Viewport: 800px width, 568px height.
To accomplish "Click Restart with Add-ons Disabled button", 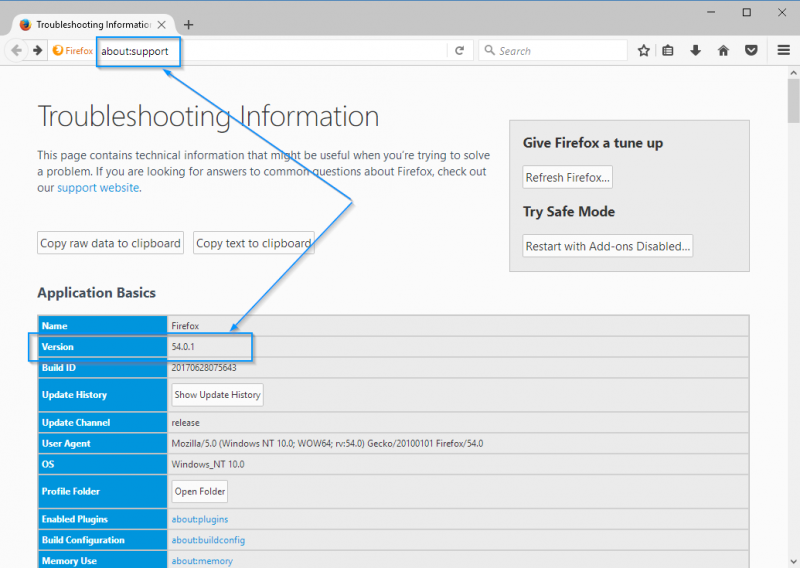I will [608, 246].
